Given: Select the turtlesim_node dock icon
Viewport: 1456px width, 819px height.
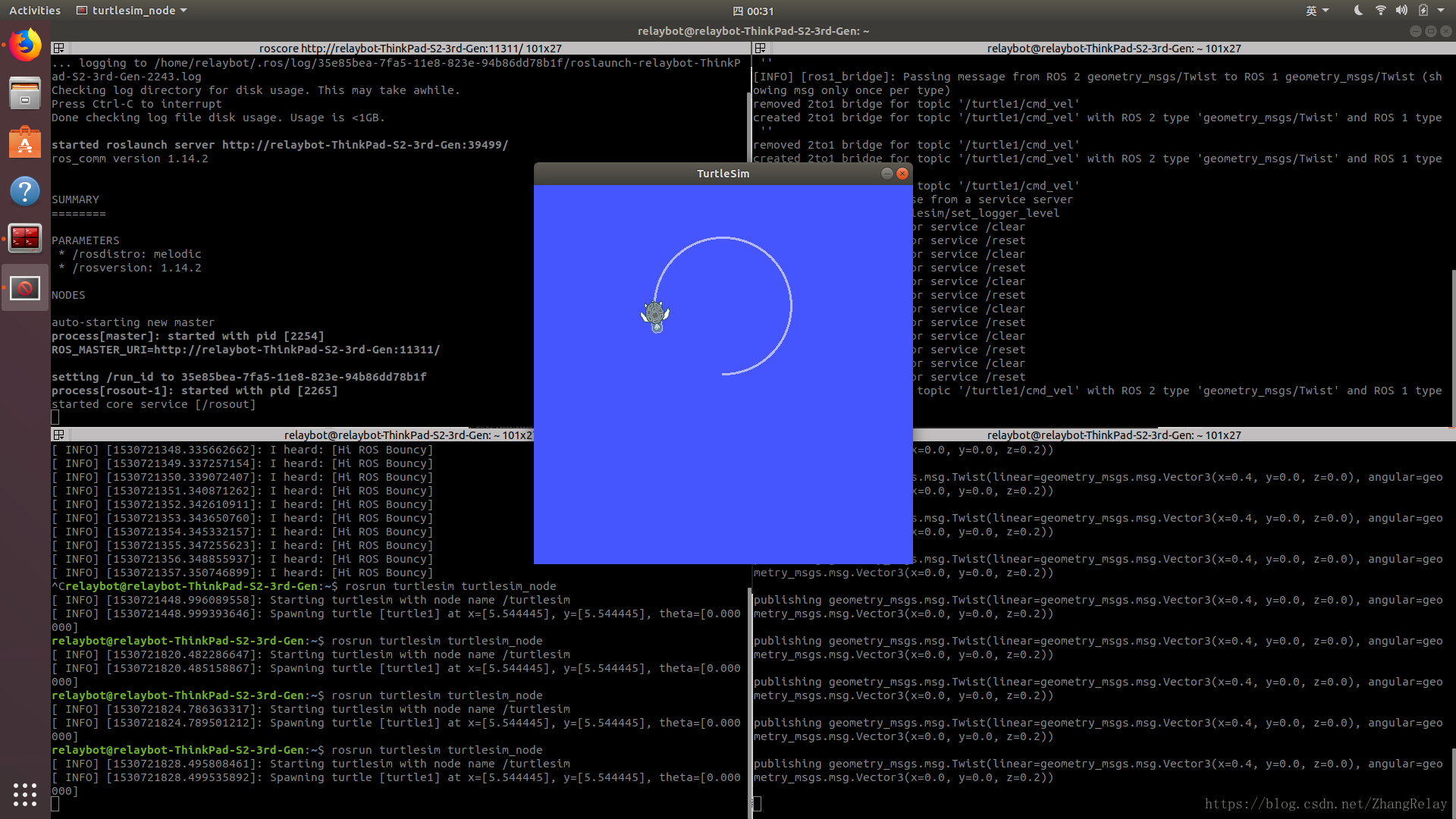Looking at the screenshot, I should tap(25, 288).
